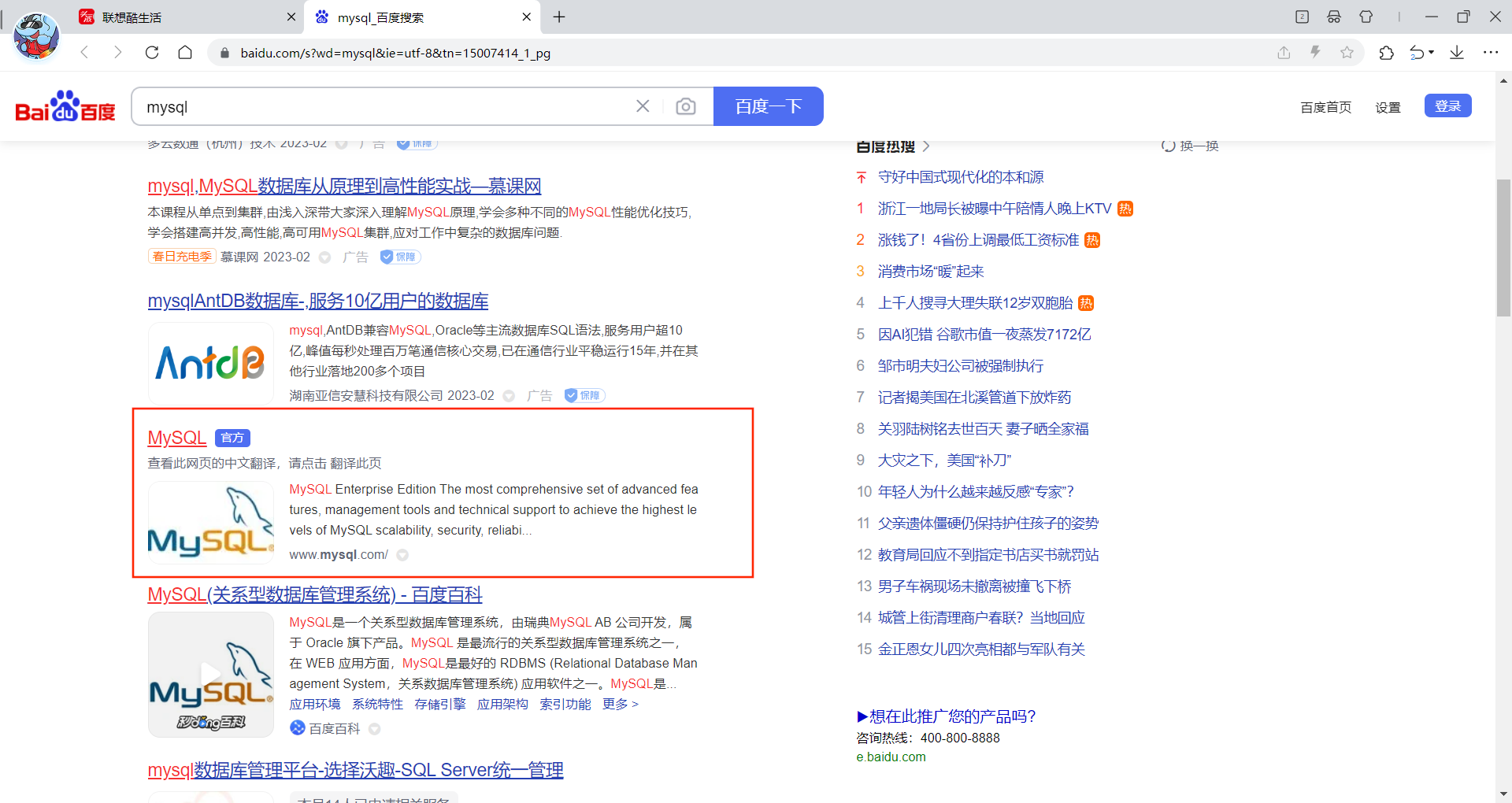Expand the dropdown next to 百度百科 source
1512x803 pixels.
[x=375, y=729]
